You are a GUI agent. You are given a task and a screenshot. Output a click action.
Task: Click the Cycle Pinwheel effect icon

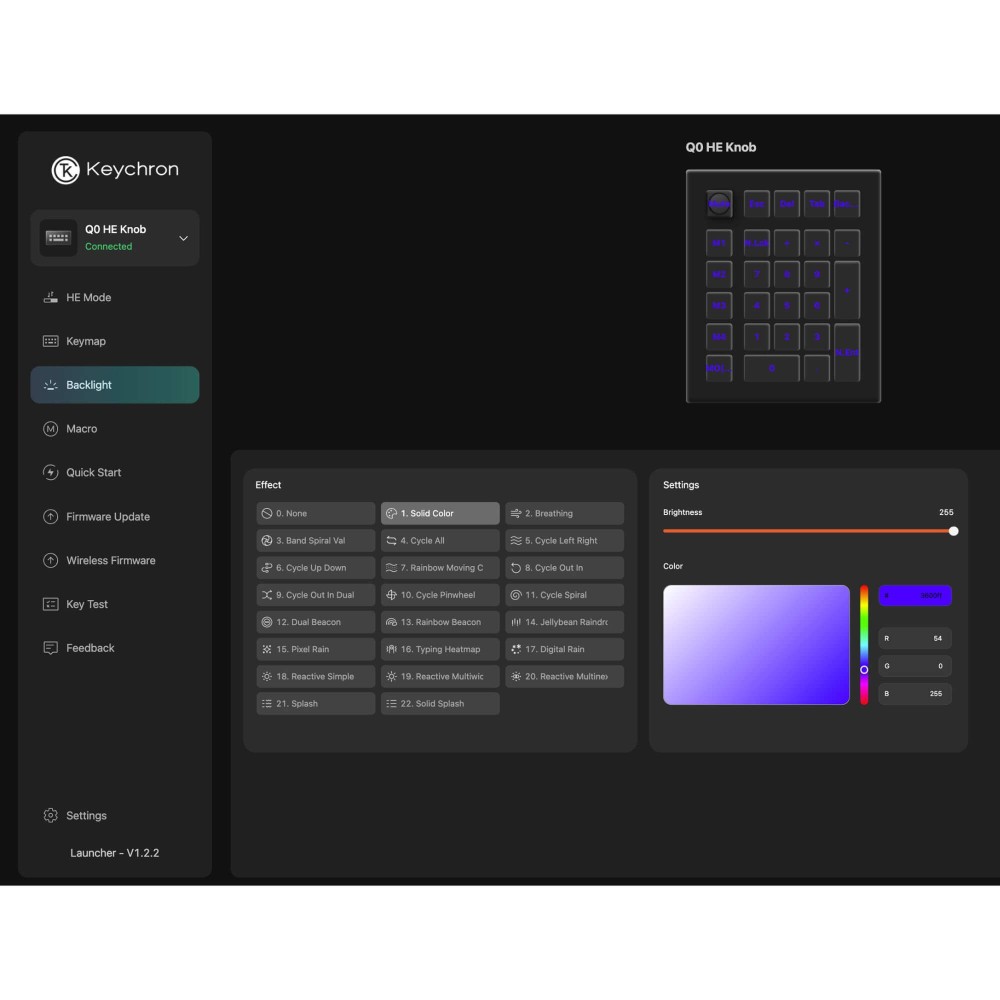pos(392,595)
